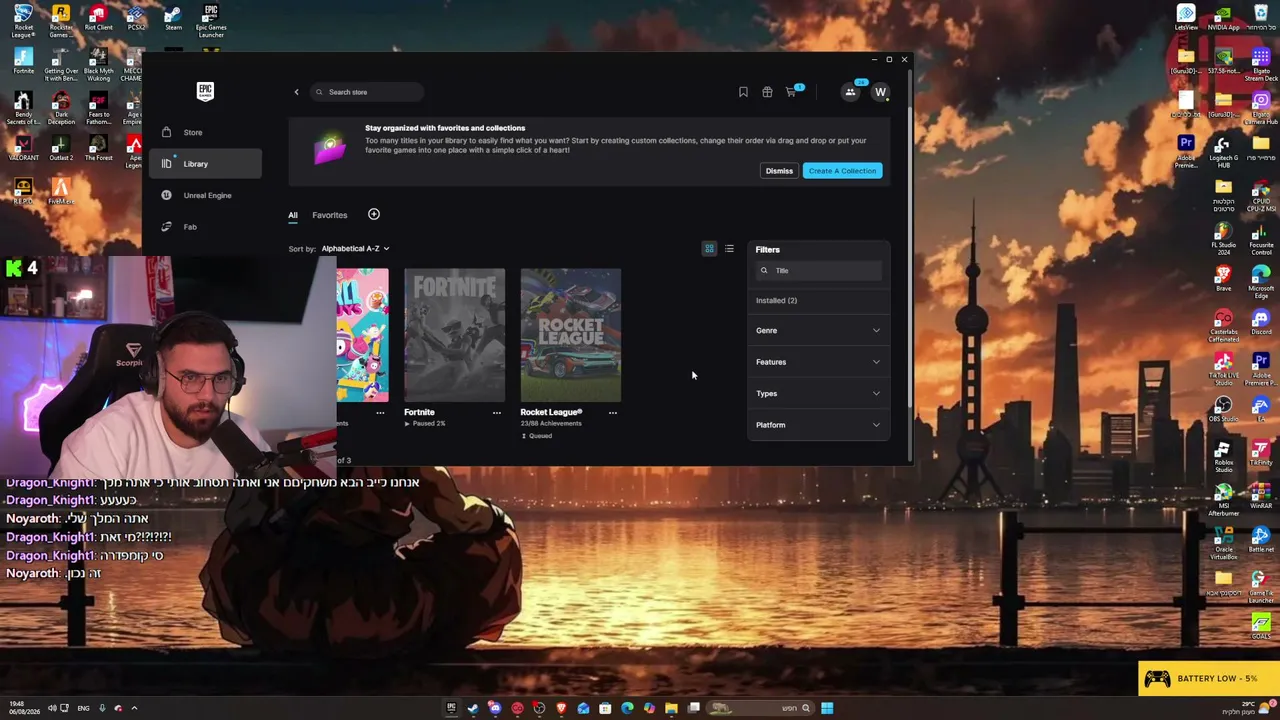Open the Dark Deception desktop shortcut
The image size is (1280, 720).
pyautogui.click(x=61, y=108)
